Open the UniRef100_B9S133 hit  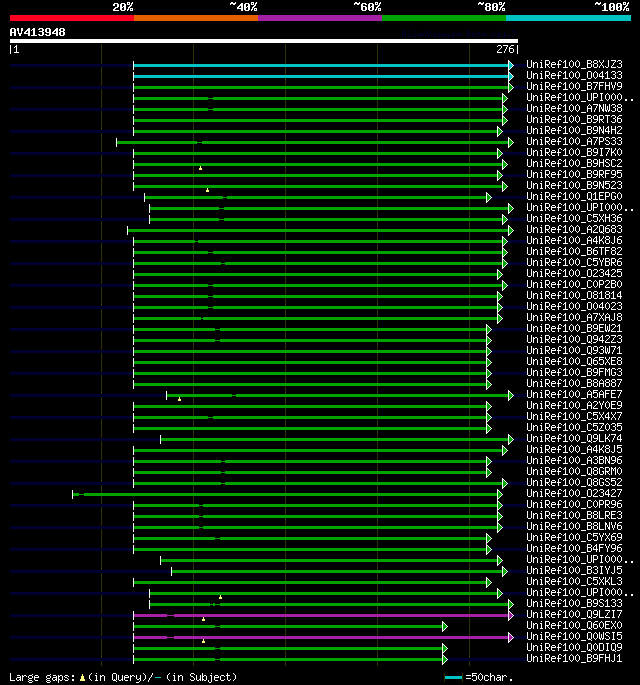pos(574,603)
